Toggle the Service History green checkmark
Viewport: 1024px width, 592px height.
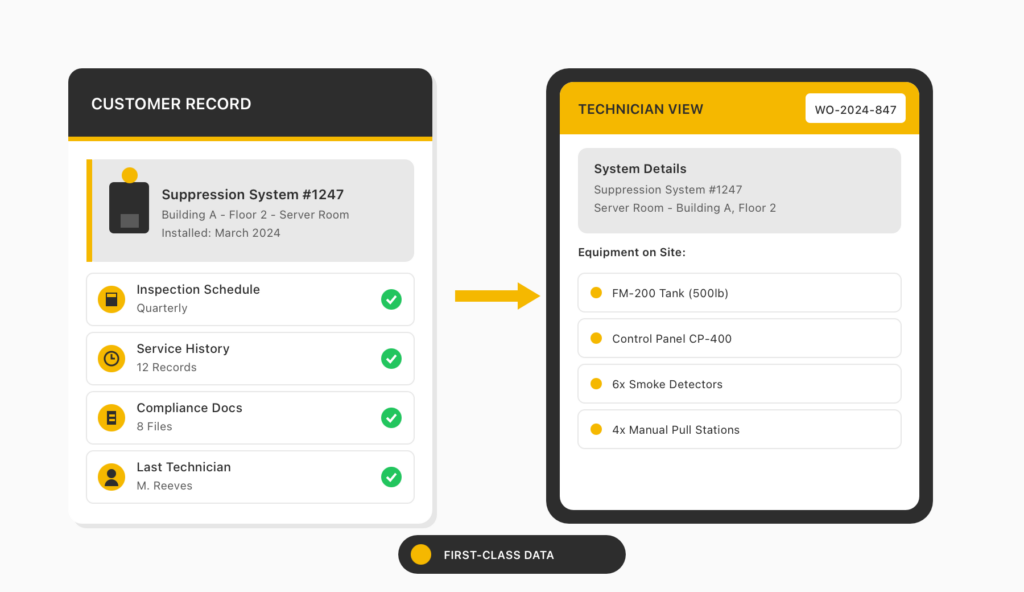pos(391,358)
